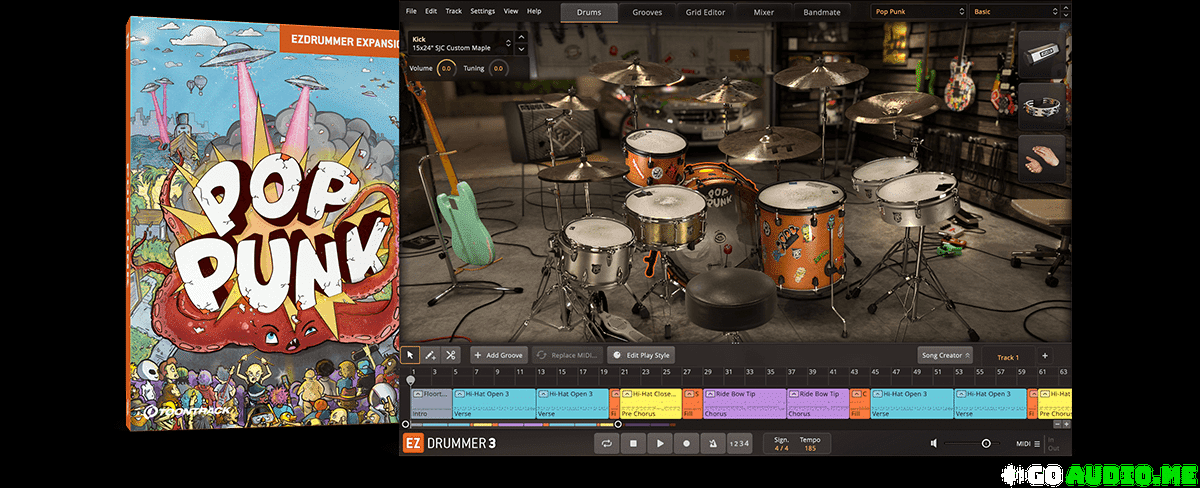The image size is (1200, 488).
Task: Select the tambourine percussion thumbnail
Action: (1044, 104)
